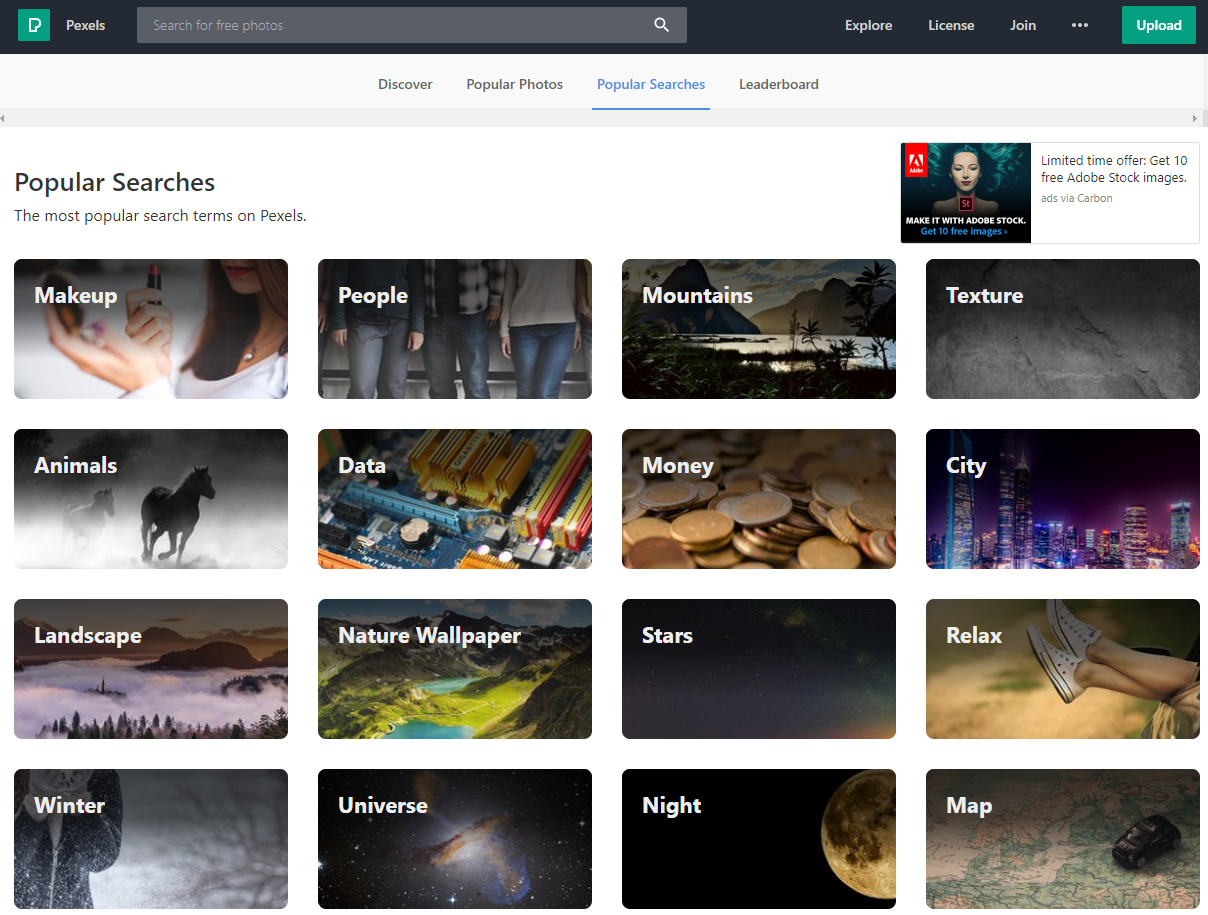Click the Adobe Stock ad image

coord(965,192)
